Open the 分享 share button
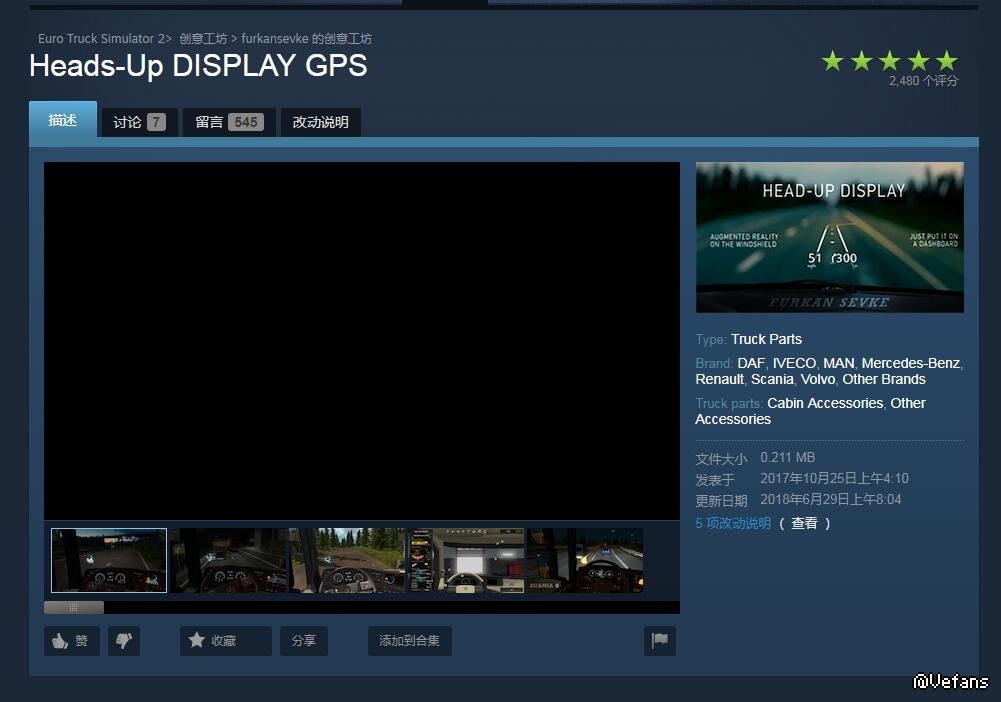The width and height of the screenshot is (1001, 702). click(304, 640)
